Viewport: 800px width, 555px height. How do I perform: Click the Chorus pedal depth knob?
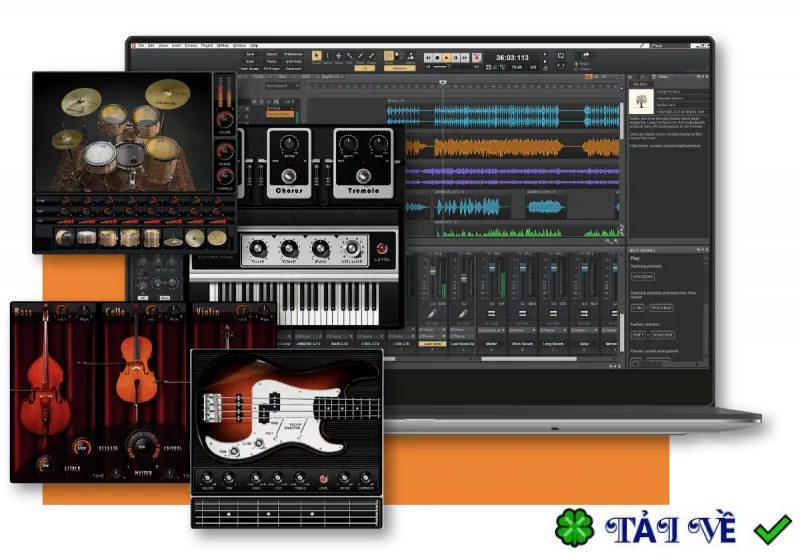(x=289, y=144)
